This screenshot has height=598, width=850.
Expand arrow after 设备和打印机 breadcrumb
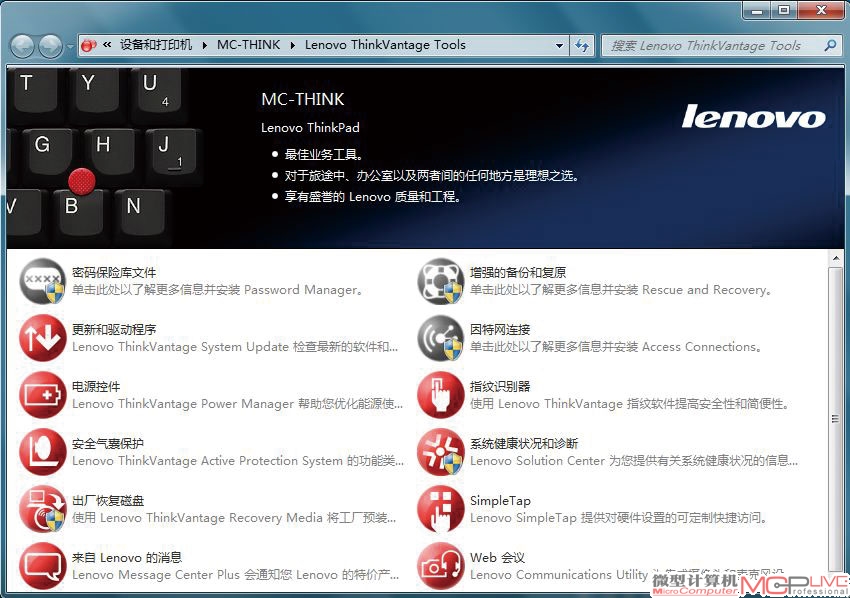[205, 46]
